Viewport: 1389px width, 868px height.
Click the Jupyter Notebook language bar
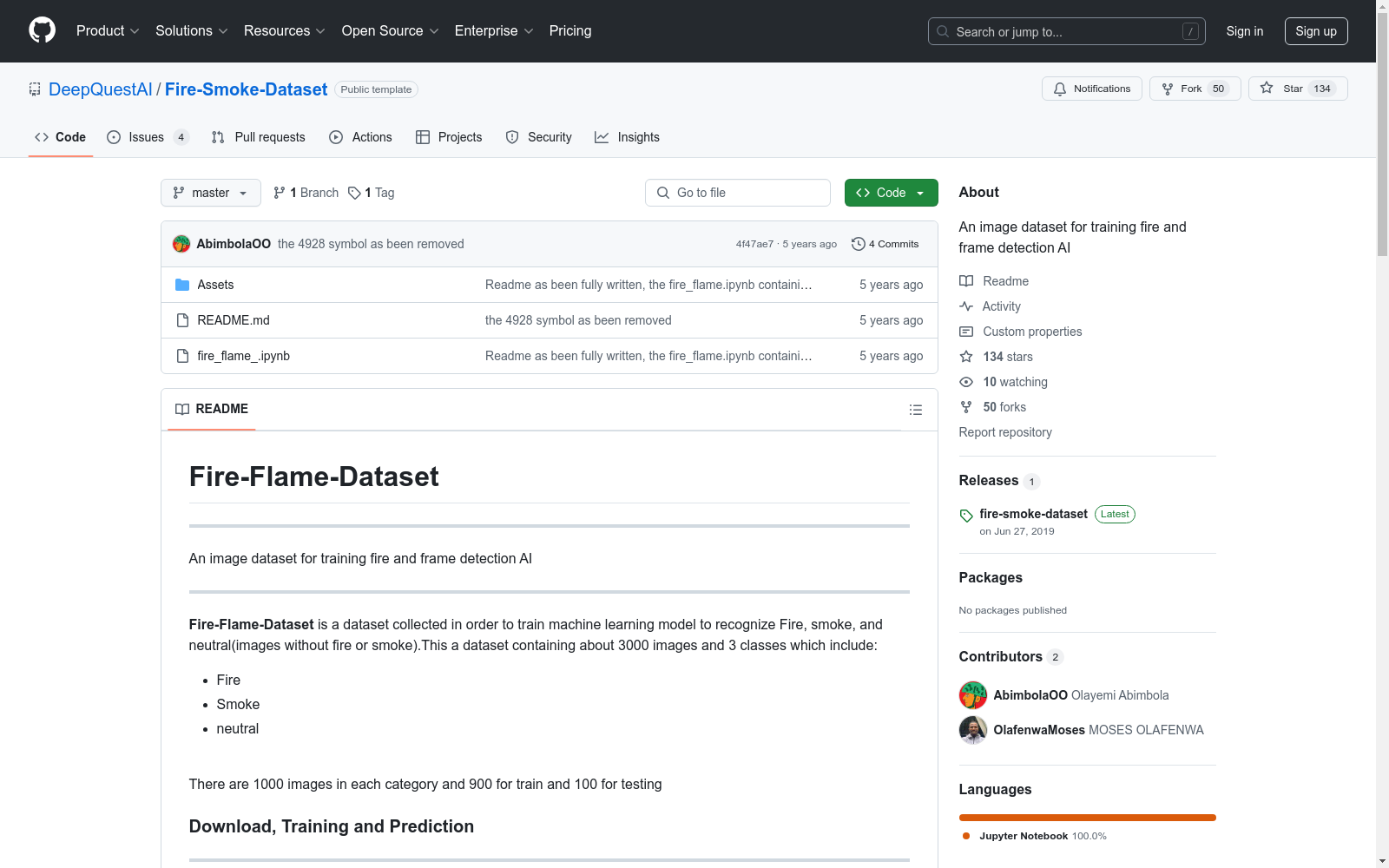tap(1088, 818)
